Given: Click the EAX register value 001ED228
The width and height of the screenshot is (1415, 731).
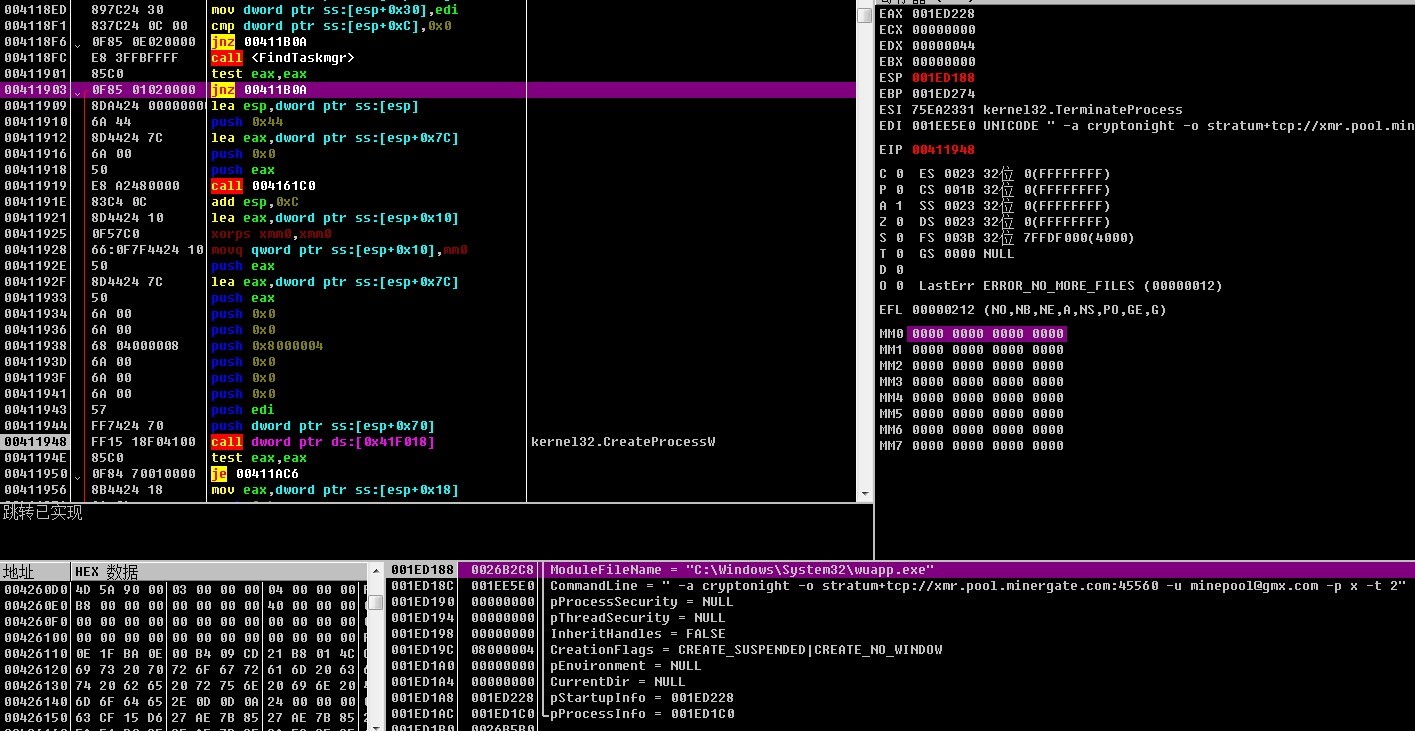Looking at the screenshot, I should [943, 14].
